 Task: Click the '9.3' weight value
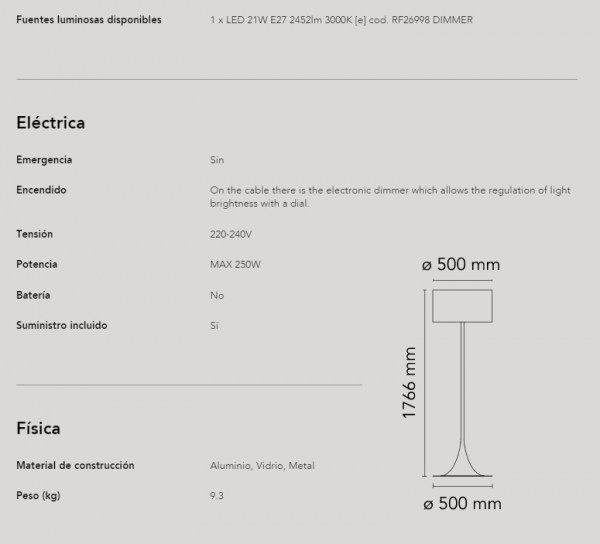(217, 496)
